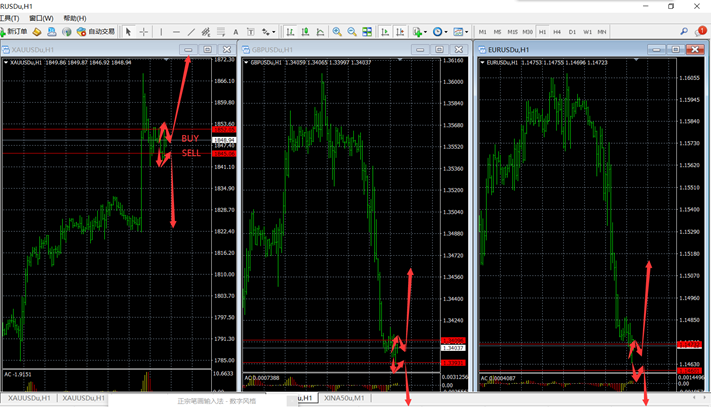Select the text label tool (A)
Viewport: 711px width, 407px height.
point(236,32)
